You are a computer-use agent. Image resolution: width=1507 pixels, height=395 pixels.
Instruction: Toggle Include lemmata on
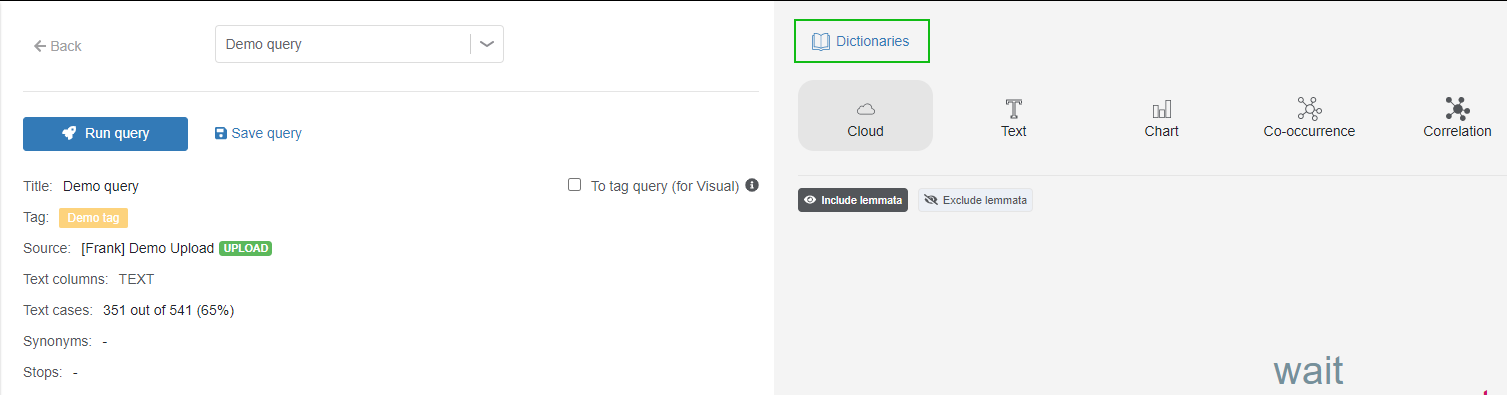[853, 200]
